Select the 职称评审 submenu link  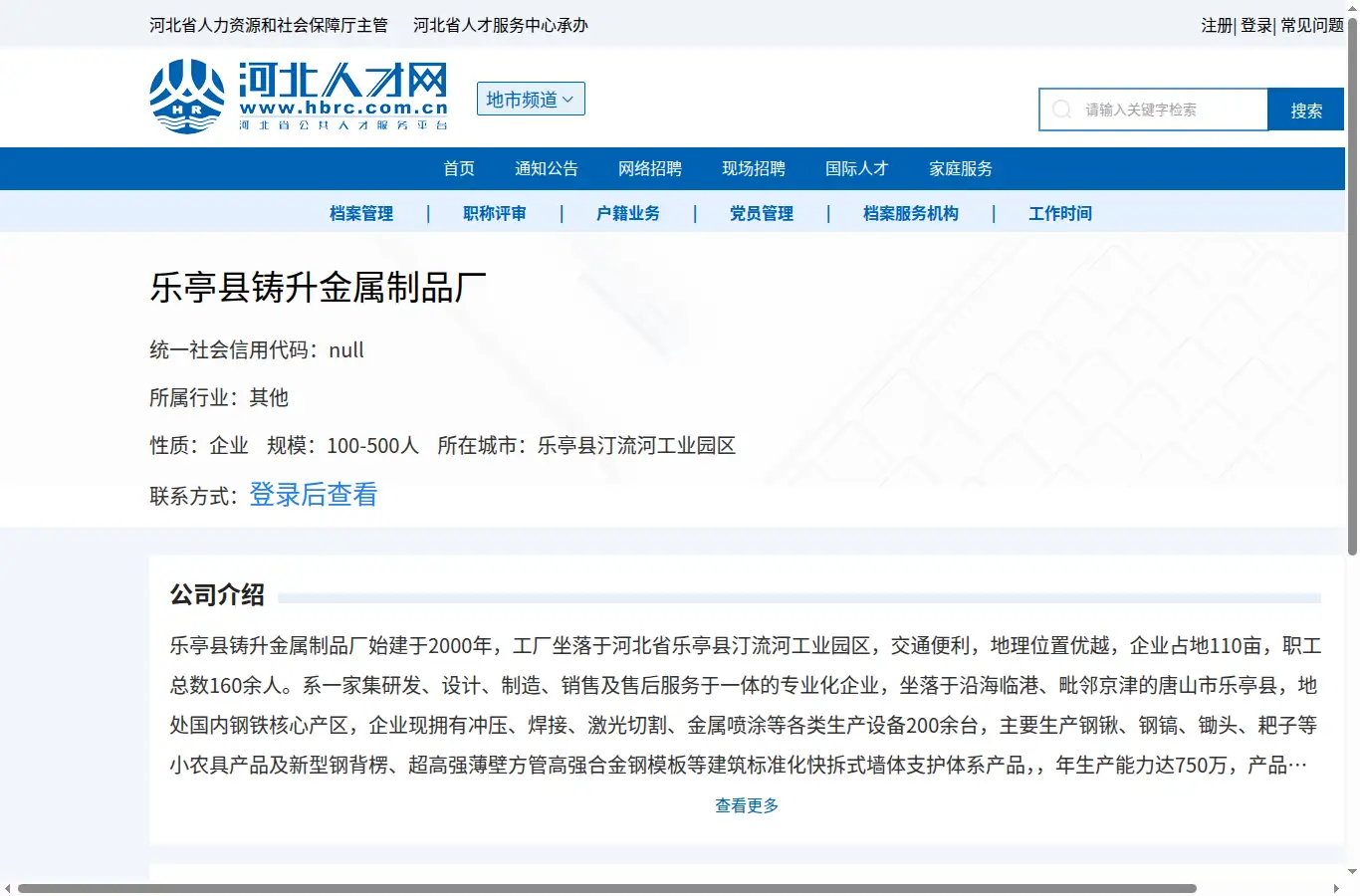click(495, 213)
